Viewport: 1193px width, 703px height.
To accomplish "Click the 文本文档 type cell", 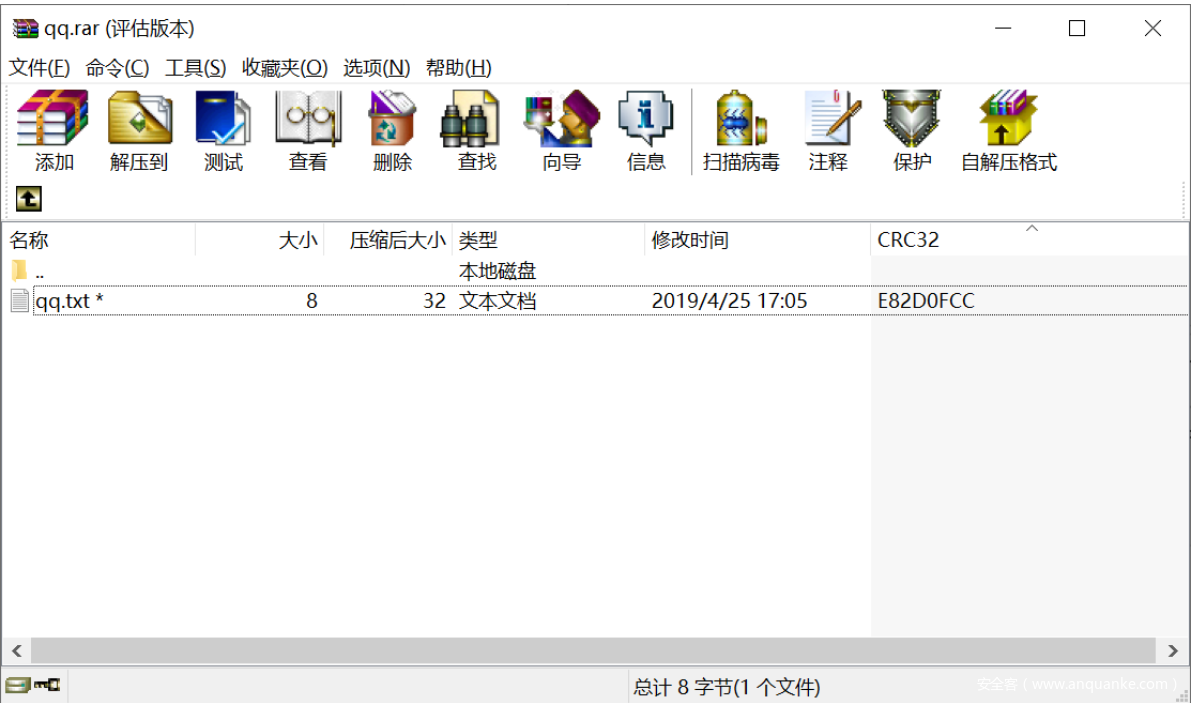I will 498,301.
